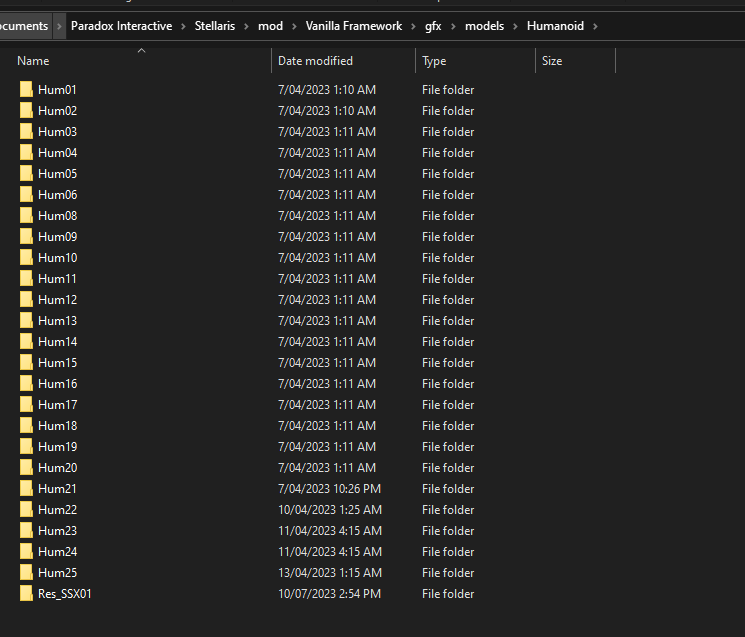
Task: Click the Humanoid breadcrumb segment
Action: coord(555,26)
